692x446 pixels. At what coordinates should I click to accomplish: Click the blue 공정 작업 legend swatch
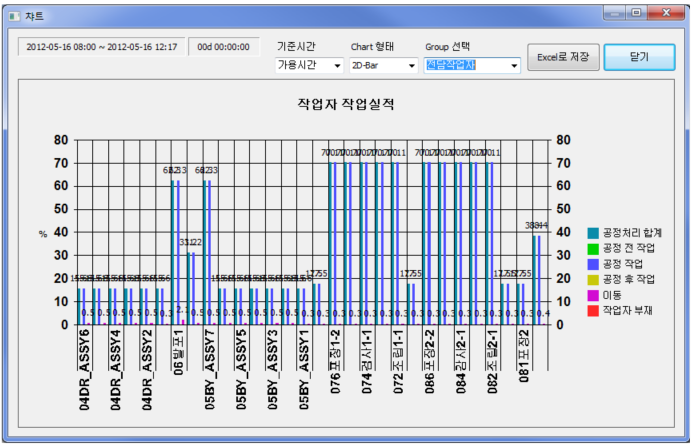tap(593, 264)
